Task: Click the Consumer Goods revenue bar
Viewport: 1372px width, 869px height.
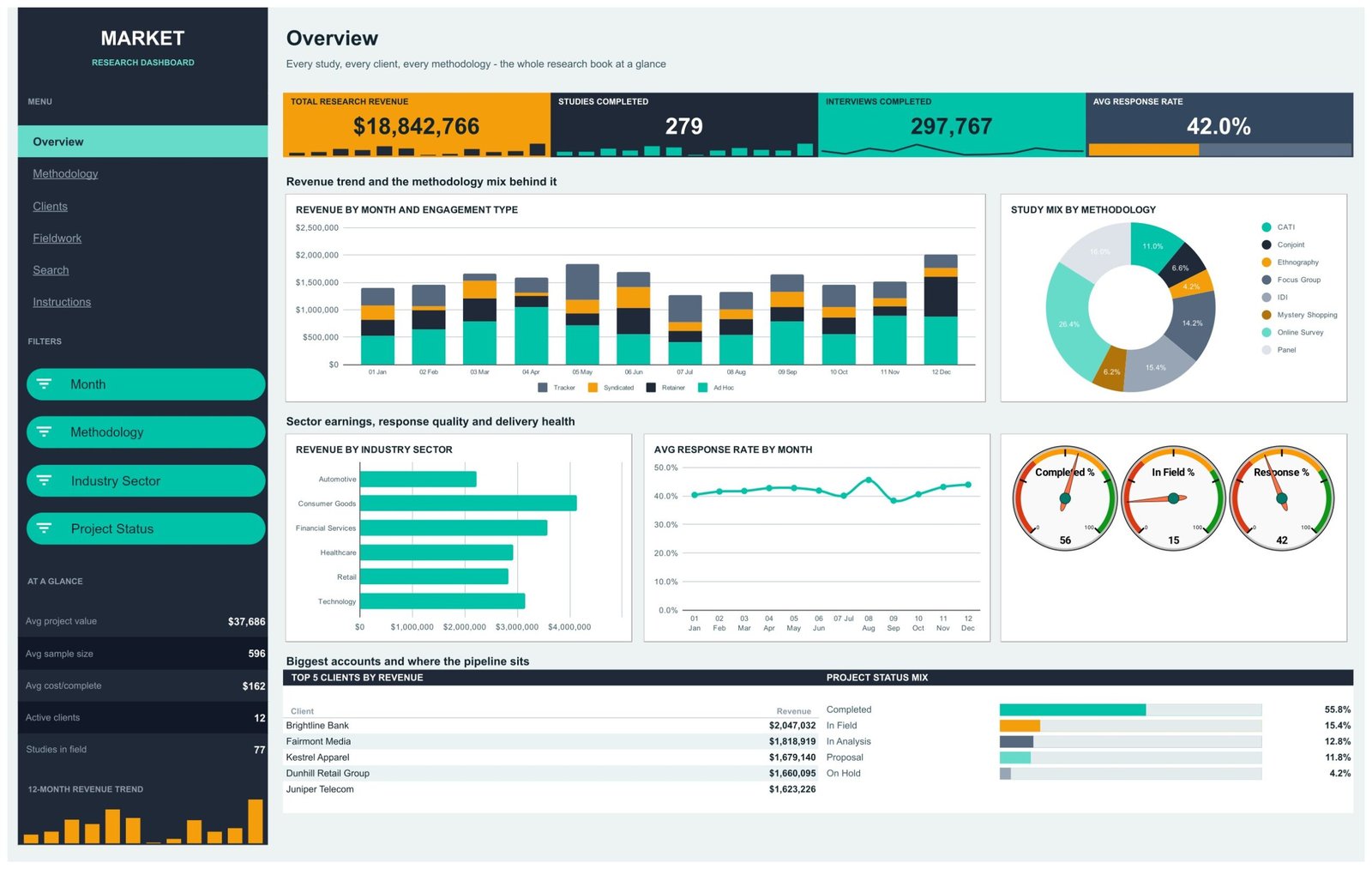Action: [x=468, y=504]
